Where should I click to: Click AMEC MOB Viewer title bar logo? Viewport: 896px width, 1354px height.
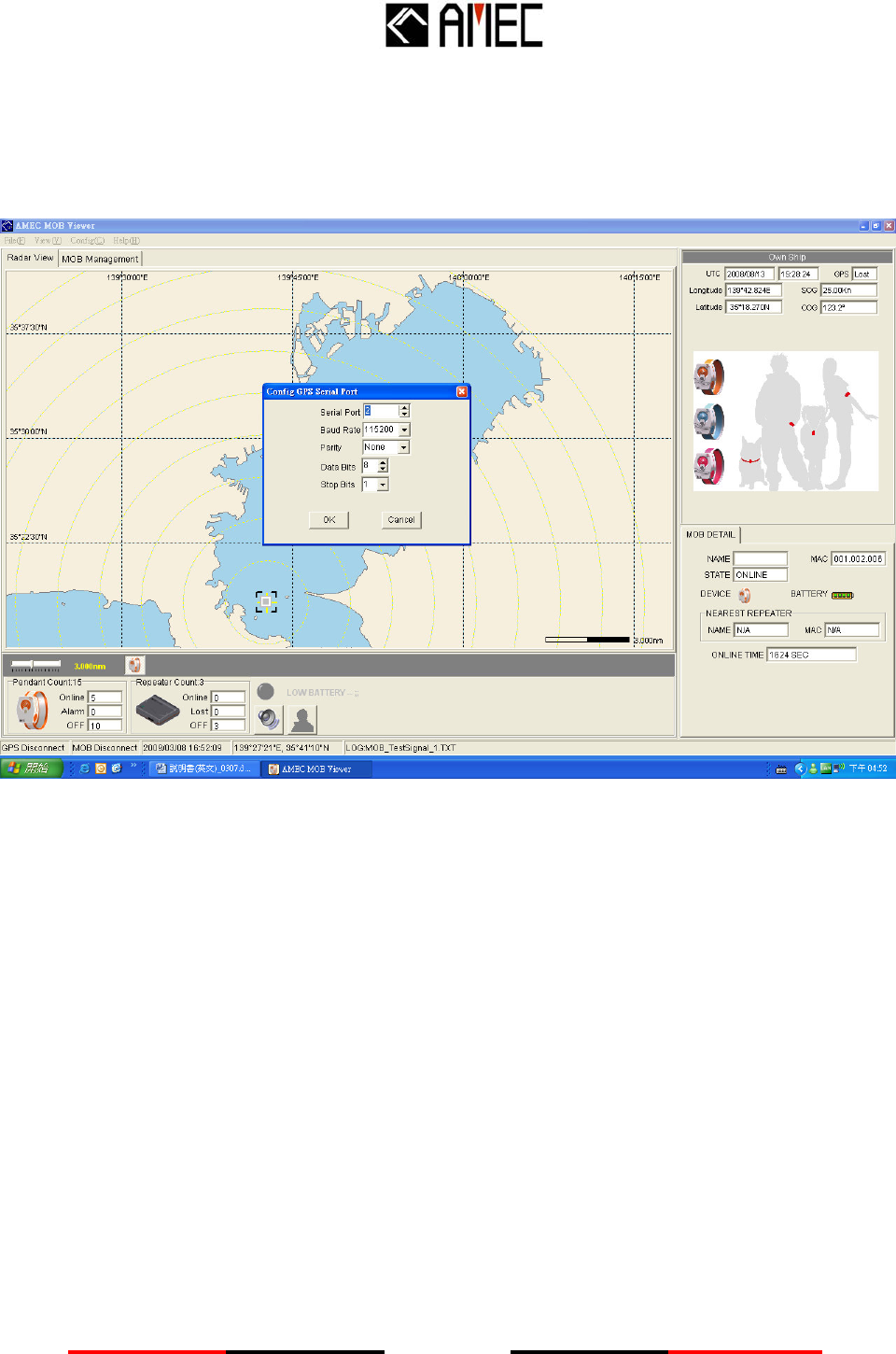[x=7, y=225]
